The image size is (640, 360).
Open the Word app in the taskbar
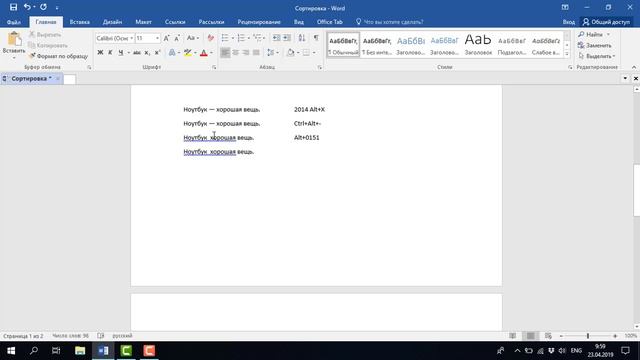point(103,351)
